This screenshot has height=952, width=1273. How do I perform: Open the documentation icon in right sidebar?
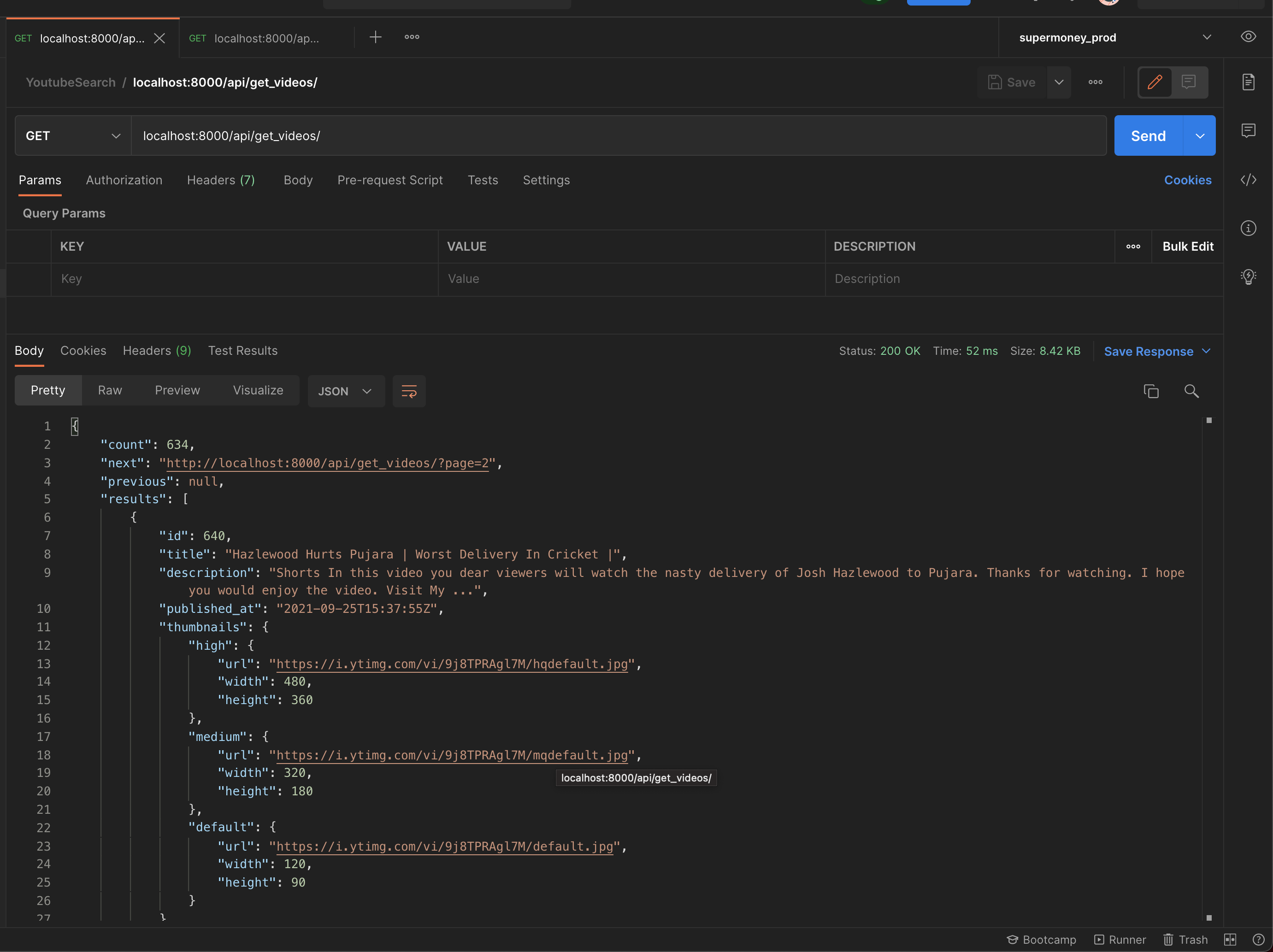(1248, 82)
